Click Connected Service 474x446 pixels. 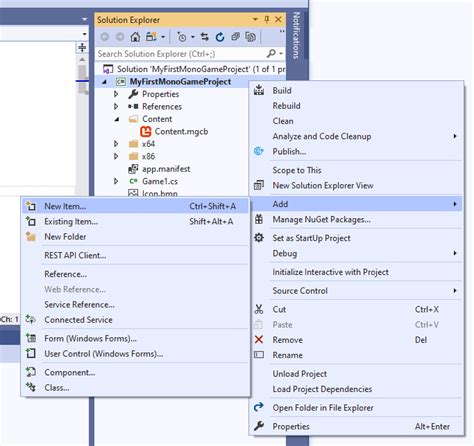point(136,320)
